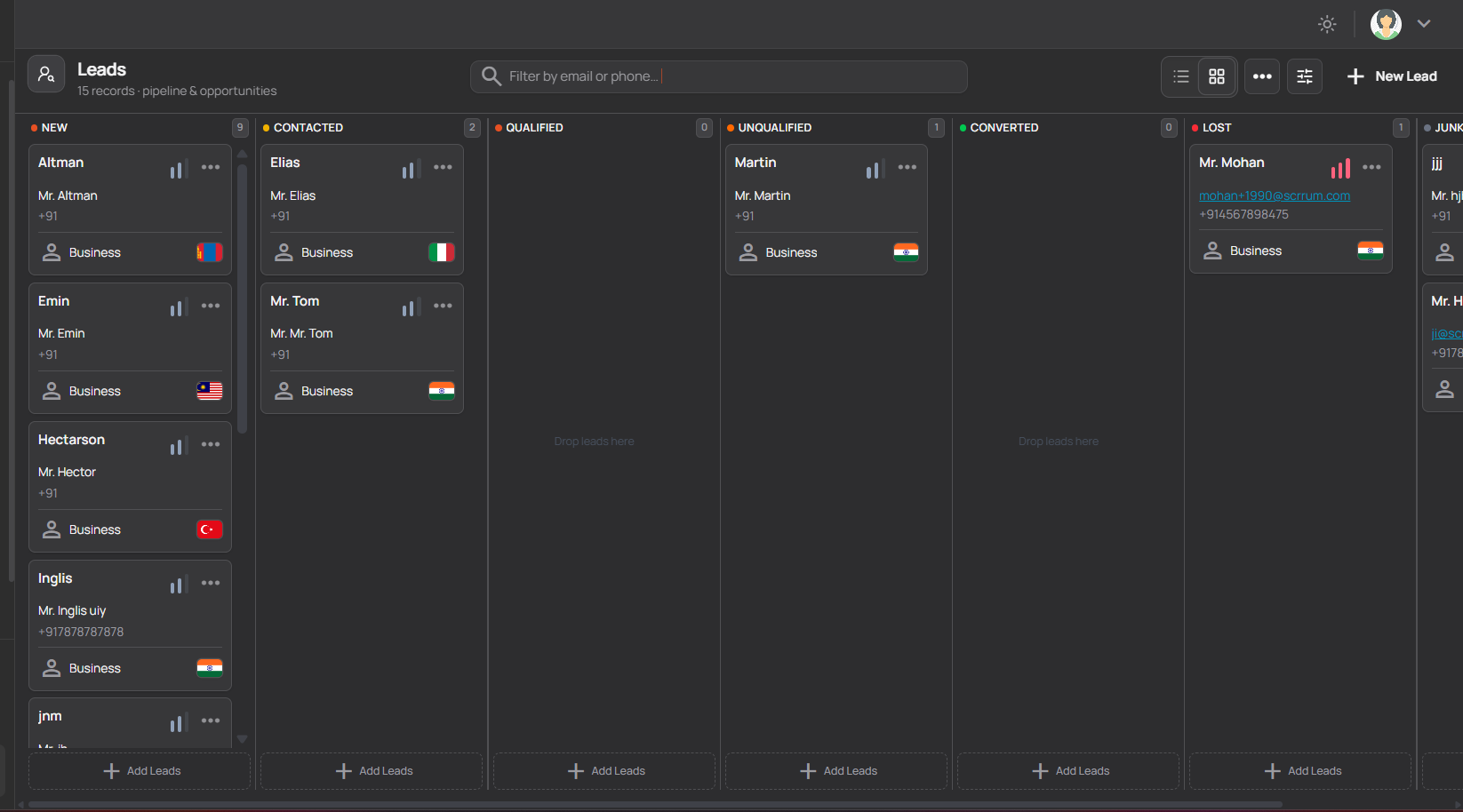Open the header more options menu

coord(1262,76)
